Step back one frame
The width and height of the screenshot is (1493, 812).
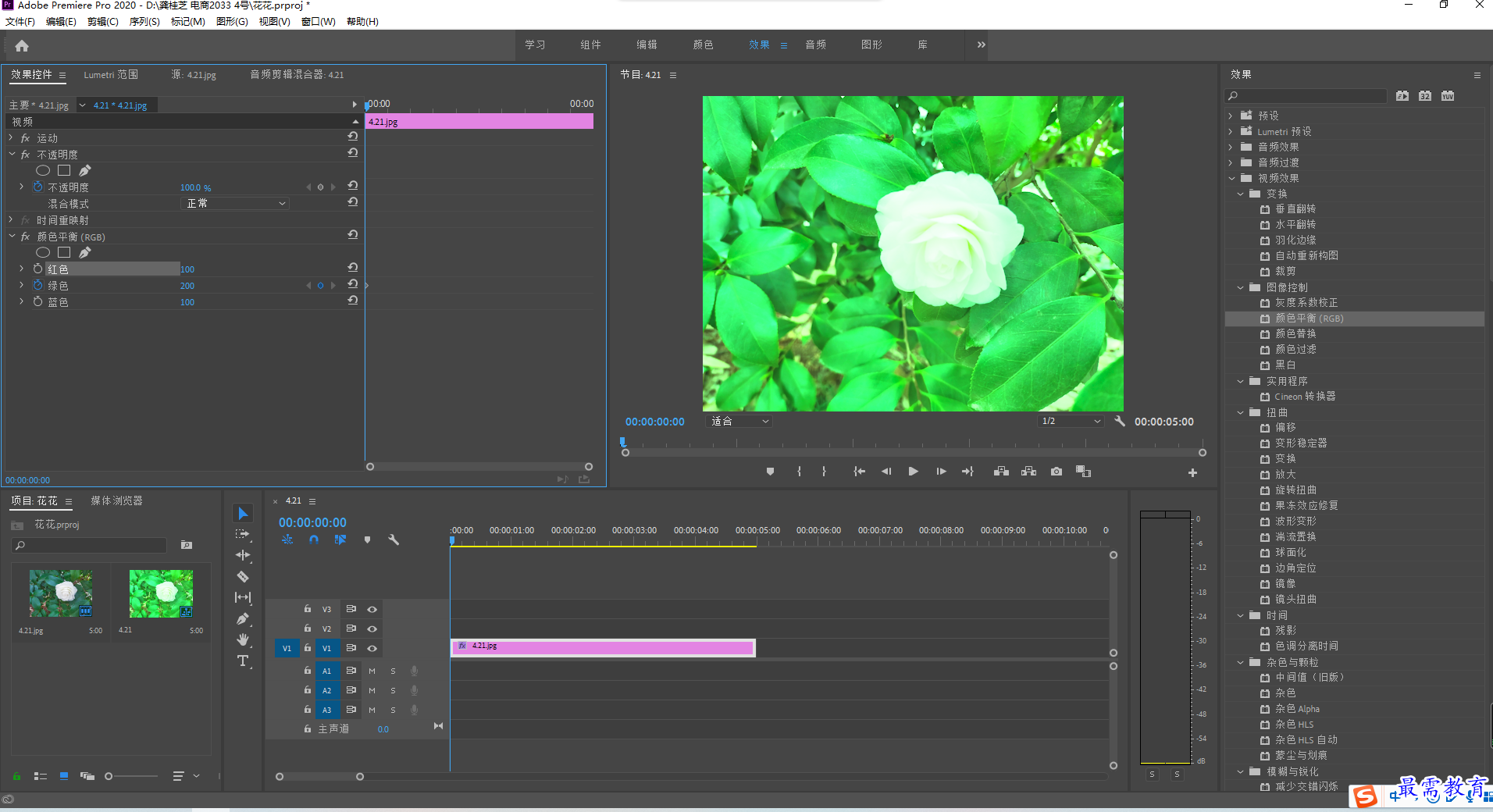(886, 472)
